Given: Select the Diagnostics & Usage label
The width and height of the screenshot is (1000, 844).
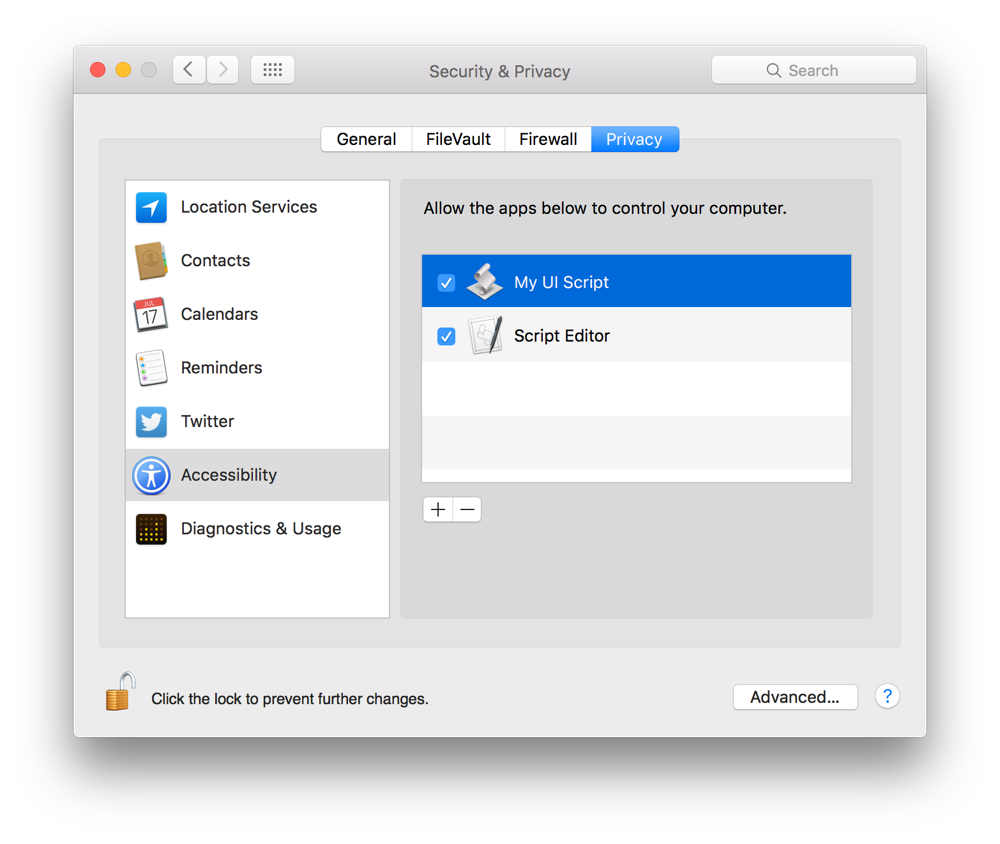Looking at the screenshot, I should [x=261, y=529].
